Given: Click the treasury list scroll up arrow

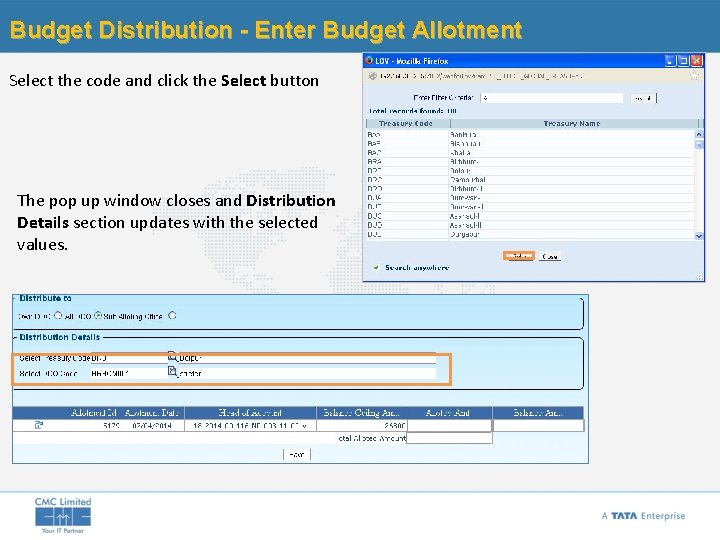Looking at the screenshot, I should click(699, 134).
